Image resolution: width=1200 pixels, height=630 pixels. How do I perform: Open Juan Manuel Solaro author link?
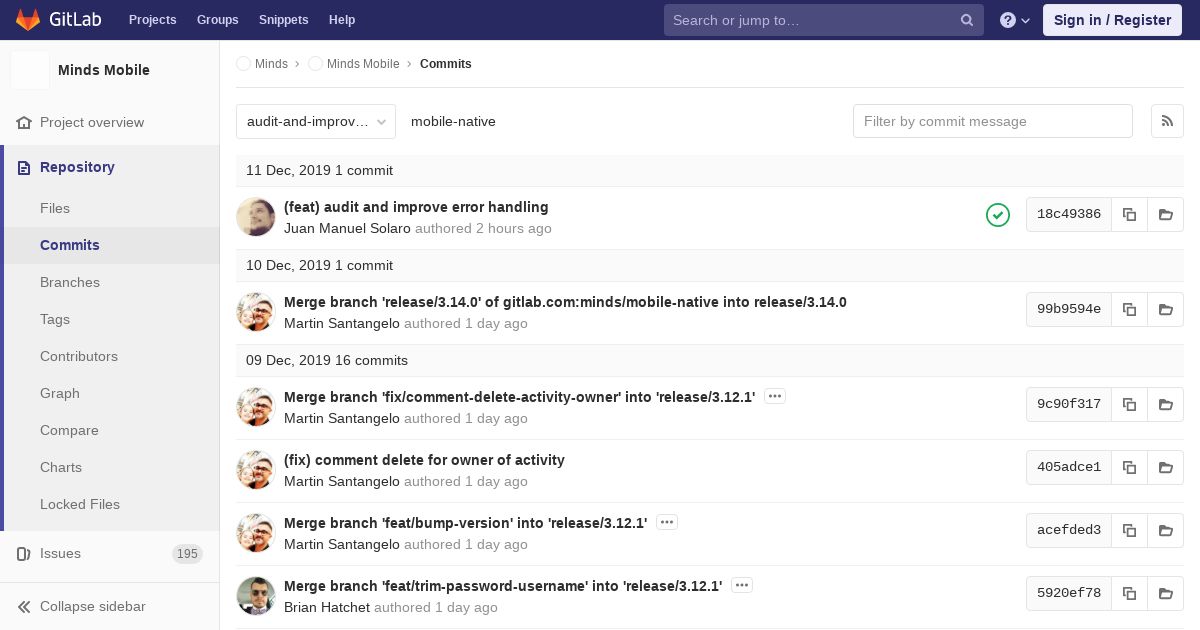pyautogui.click(x=347, y=228)
